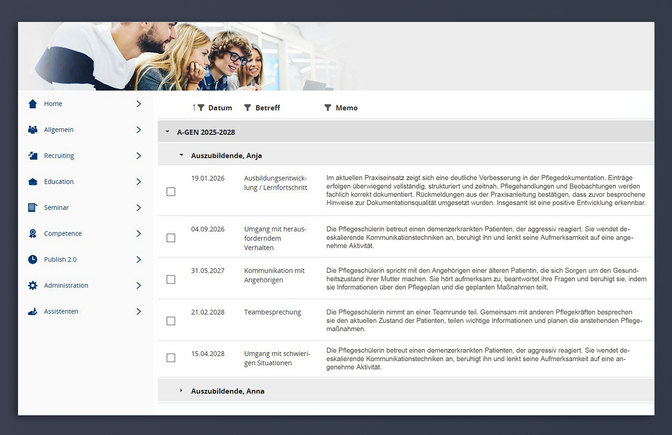
Task: Expand Assistenten submenu with its chevron arrow
Action: 138,312
